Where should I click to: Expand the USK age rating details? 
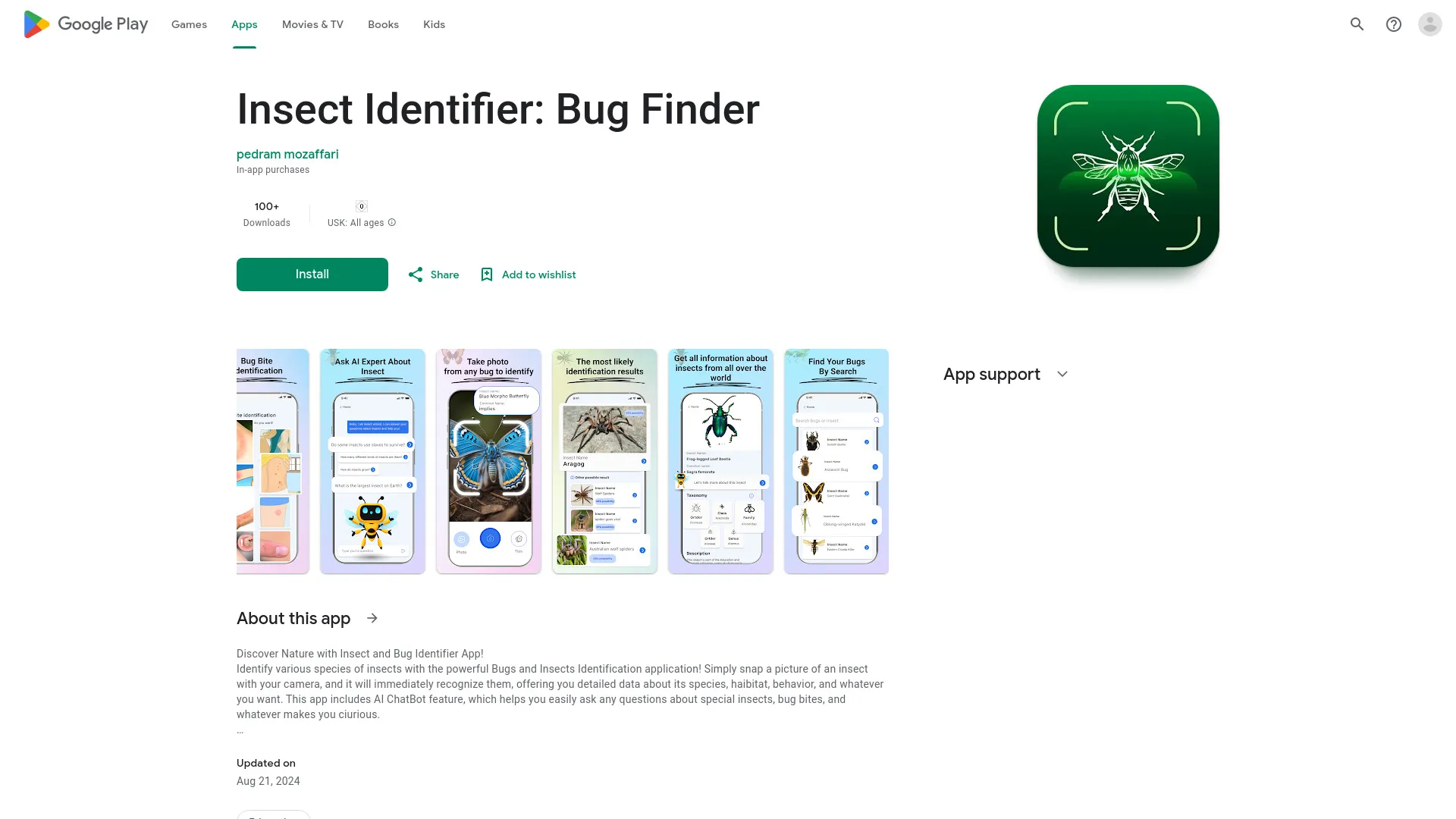click(x=391, y=222)
